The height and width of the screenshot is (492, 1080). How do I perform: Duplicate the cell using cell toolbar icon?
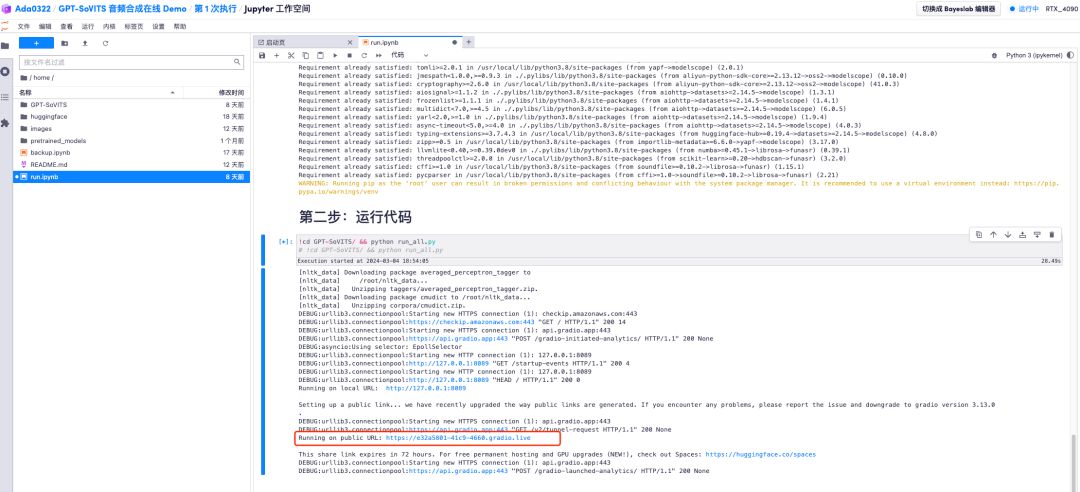coord(979,235)
